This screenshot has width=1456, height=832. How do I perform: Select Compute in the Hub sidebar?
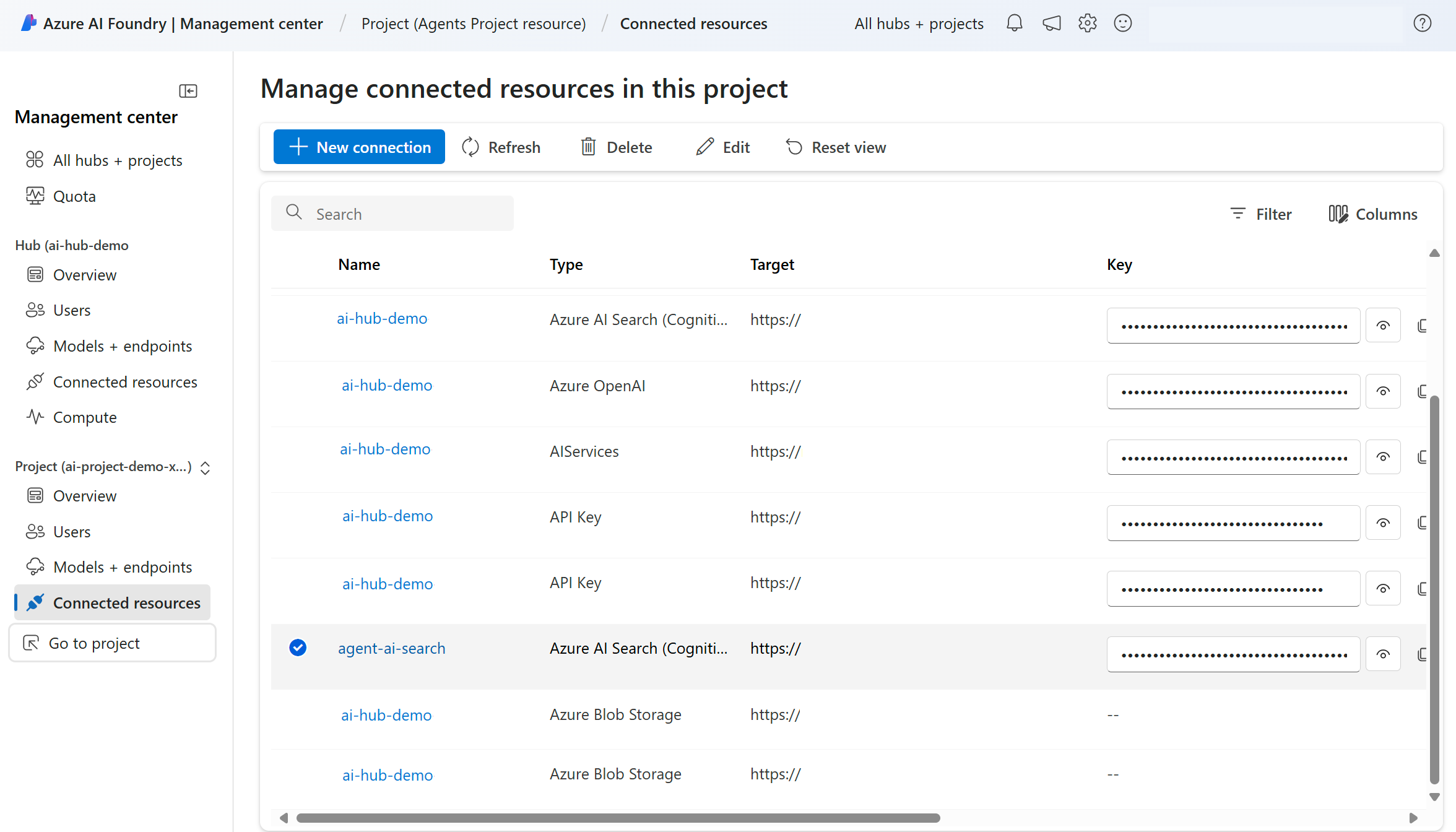(84, 417)
